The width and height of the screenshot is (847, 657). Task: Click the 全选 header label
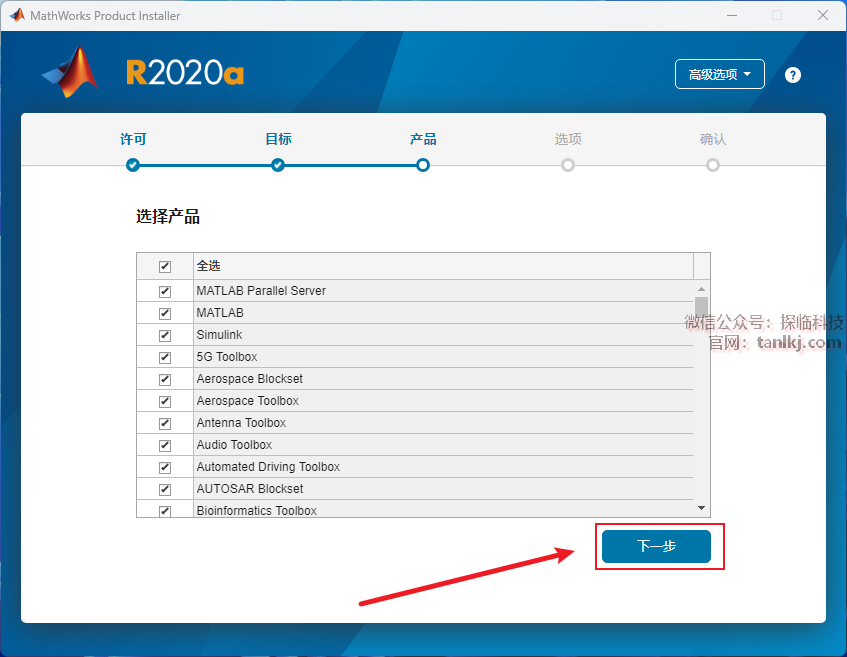(209, 266)
